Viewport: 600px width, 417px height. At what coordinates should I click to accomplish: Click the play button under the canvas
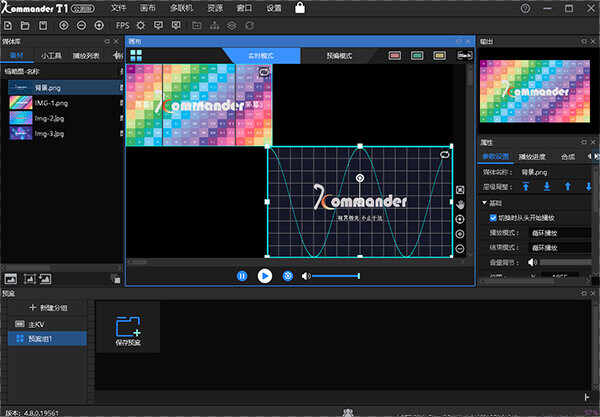pyautogui.click(x=264, y=275)
